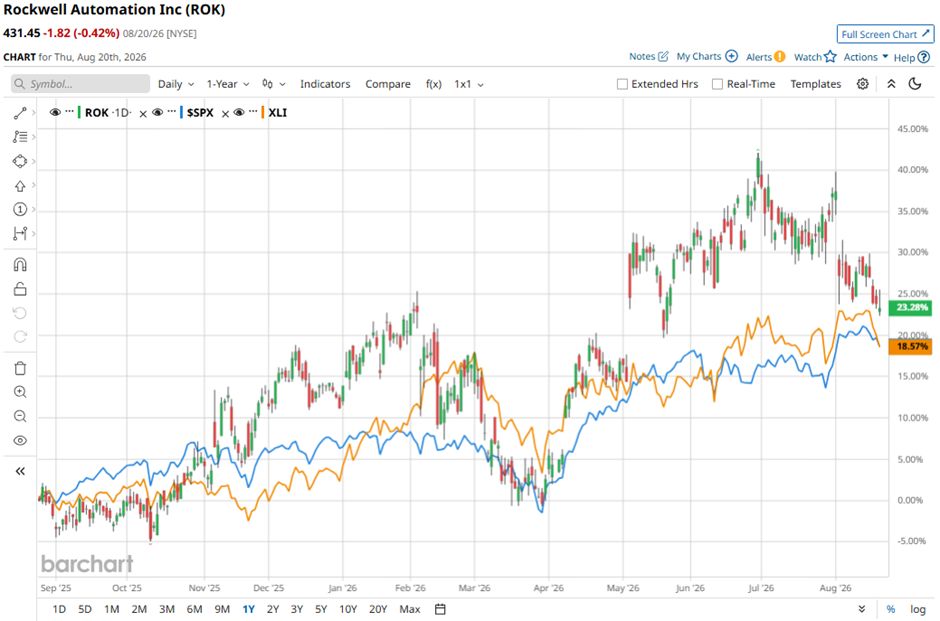Toggle visibility of all drawings eye icon
940x621 pixels.
(20, 441)
